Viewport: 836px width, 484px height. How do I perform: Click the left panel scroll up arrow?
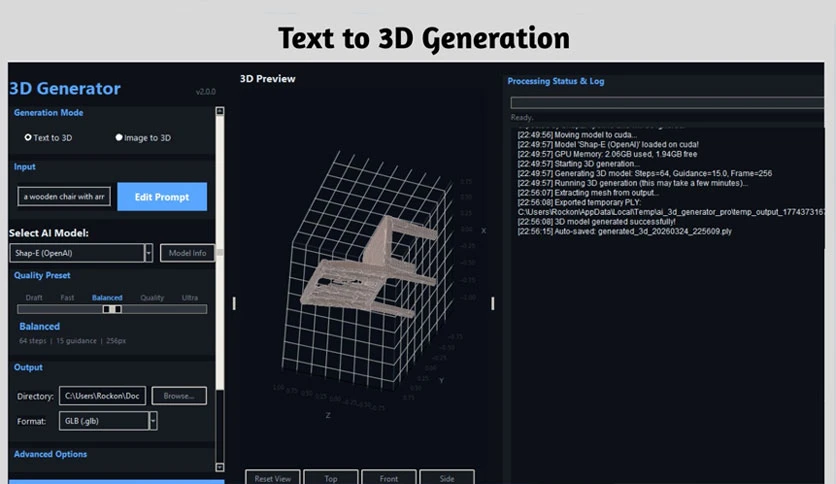tap(220, 111)
